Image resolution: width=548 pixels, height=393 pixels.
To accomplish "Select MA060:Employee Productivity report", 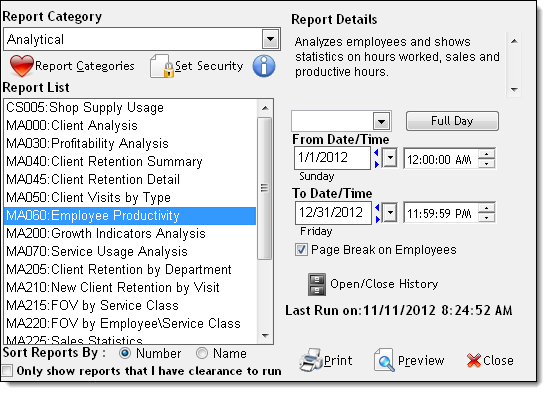I will 130,215.
